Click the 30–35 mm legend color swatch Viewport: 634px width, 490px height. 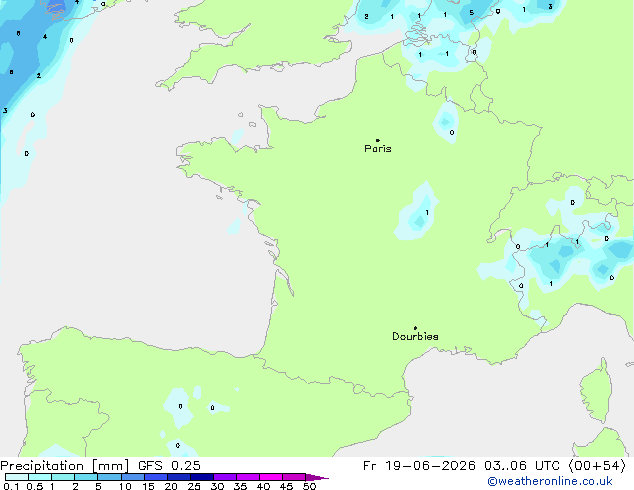pos(224,477)
